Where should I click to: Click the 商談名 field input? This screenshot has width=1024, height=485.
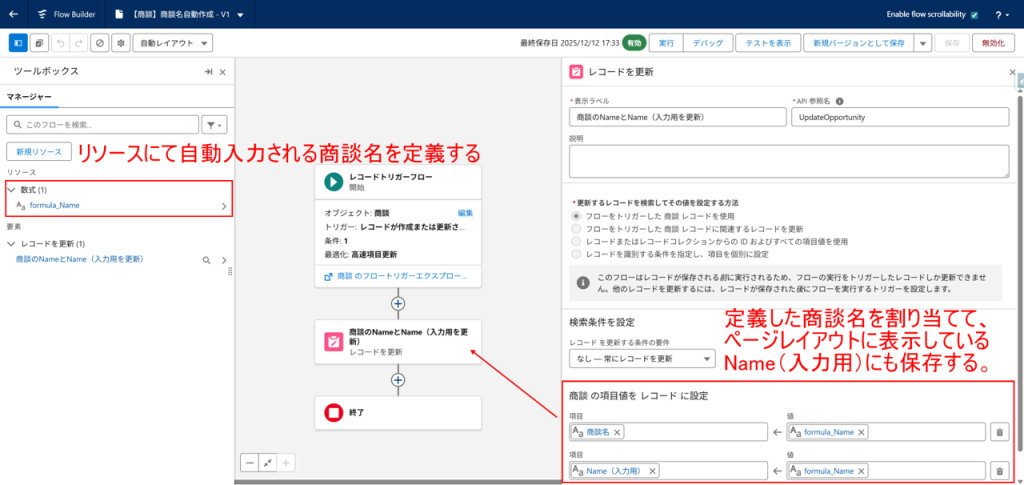pos(669,432)
